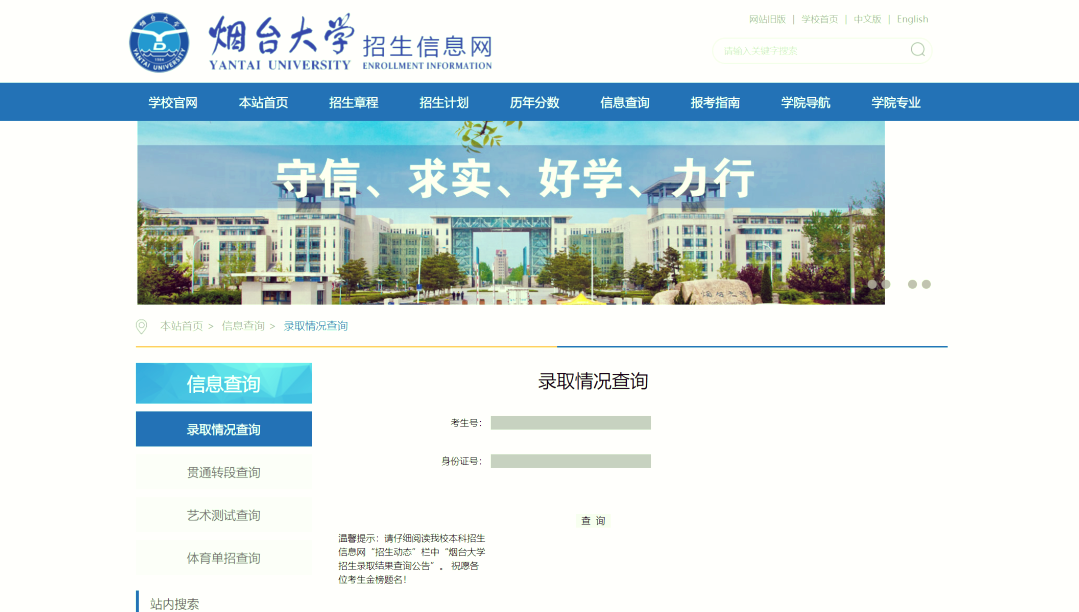Image resolution: width=1079 pixels, height=612 pixels.
Task: Click the search magnifier icon
Action: (917, 49)
